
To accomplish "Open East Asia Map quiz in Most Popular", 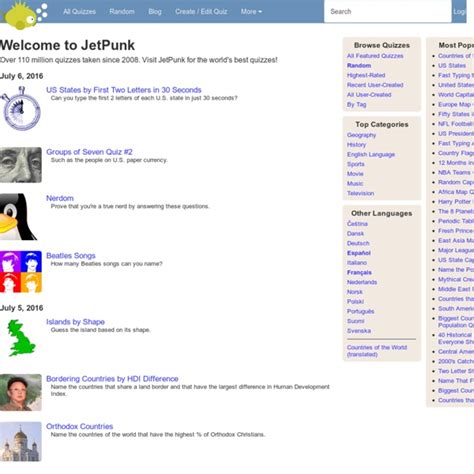I will (456, 240).
